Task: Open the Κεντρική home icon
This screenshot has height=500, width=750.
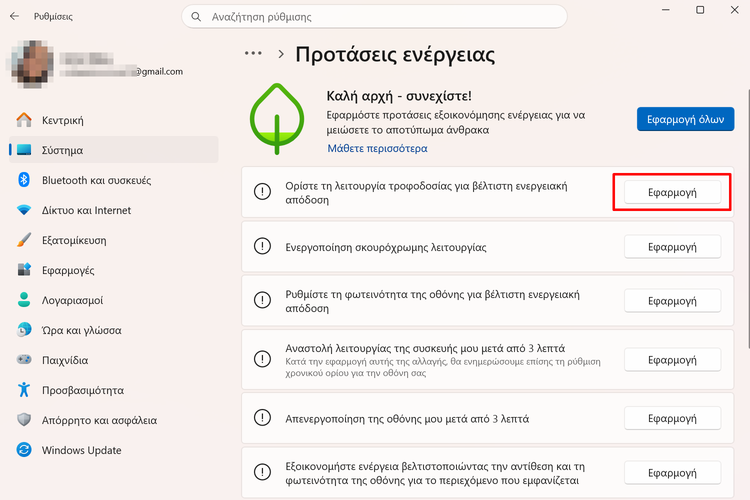Action: [25, 120]
